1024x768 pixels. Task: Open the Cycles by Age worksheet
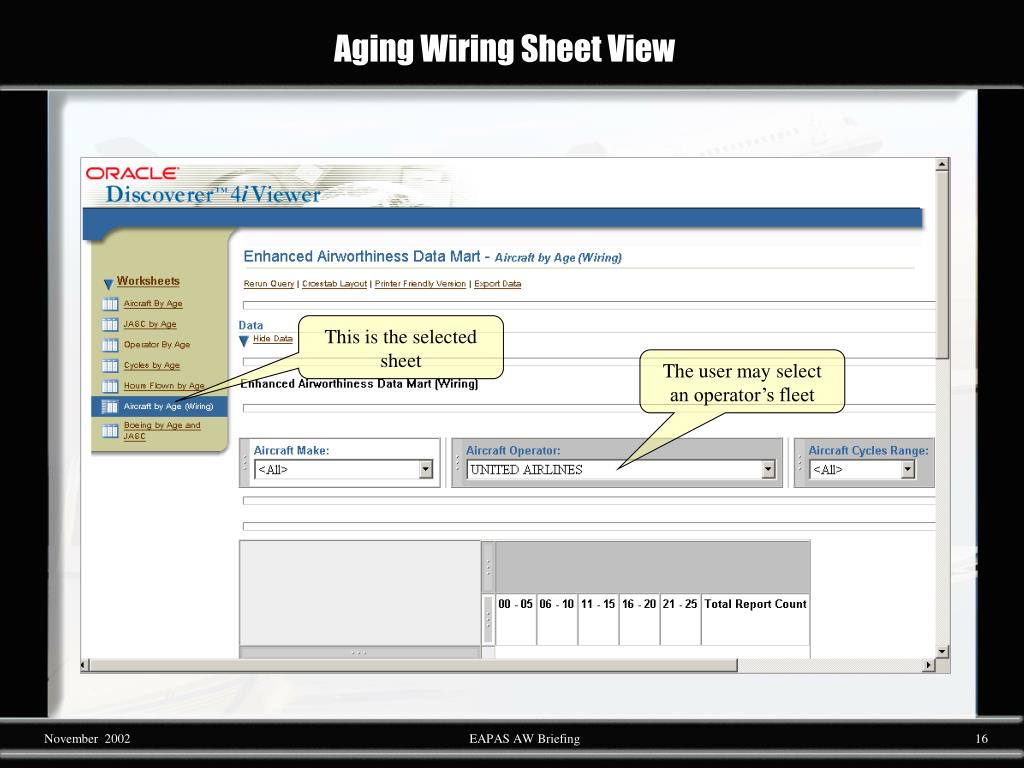point(152,365)
